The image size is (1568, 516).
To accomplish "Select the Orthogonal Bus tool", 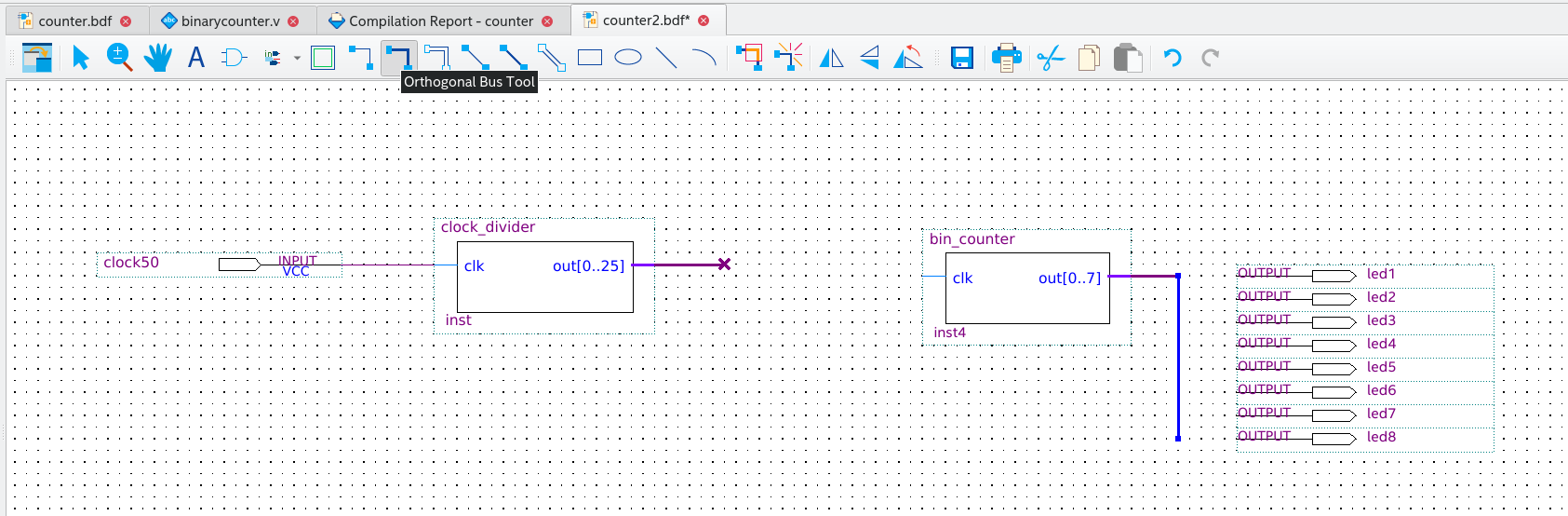I will [398, 58].
